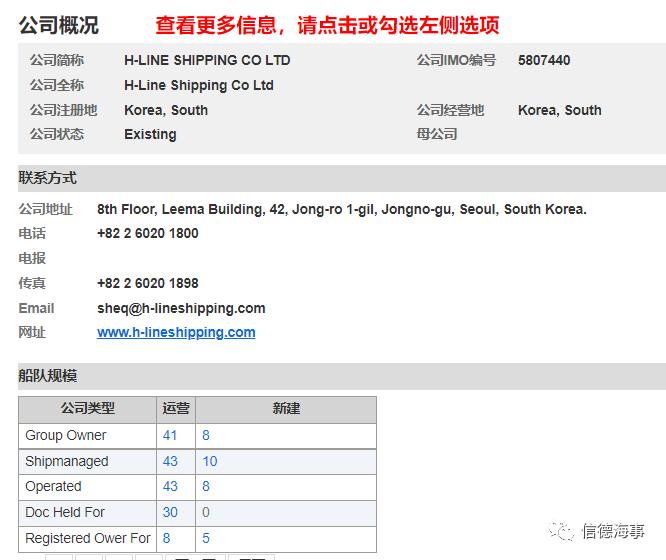Viewport: 666px width, 560px height.
Task: Select the company address 8th Floor, Leema Building
Action: click(x=342, y=209)
